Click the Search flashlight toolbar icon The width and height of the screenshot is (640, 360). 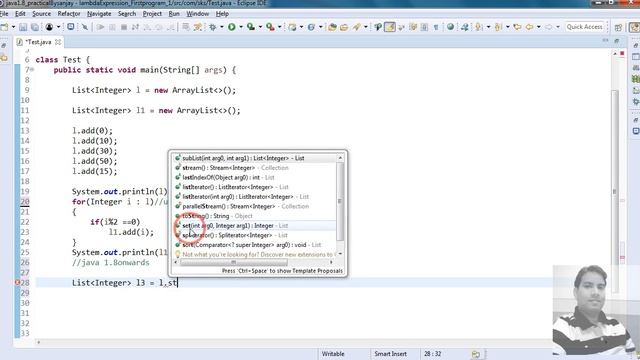[357, 27]
